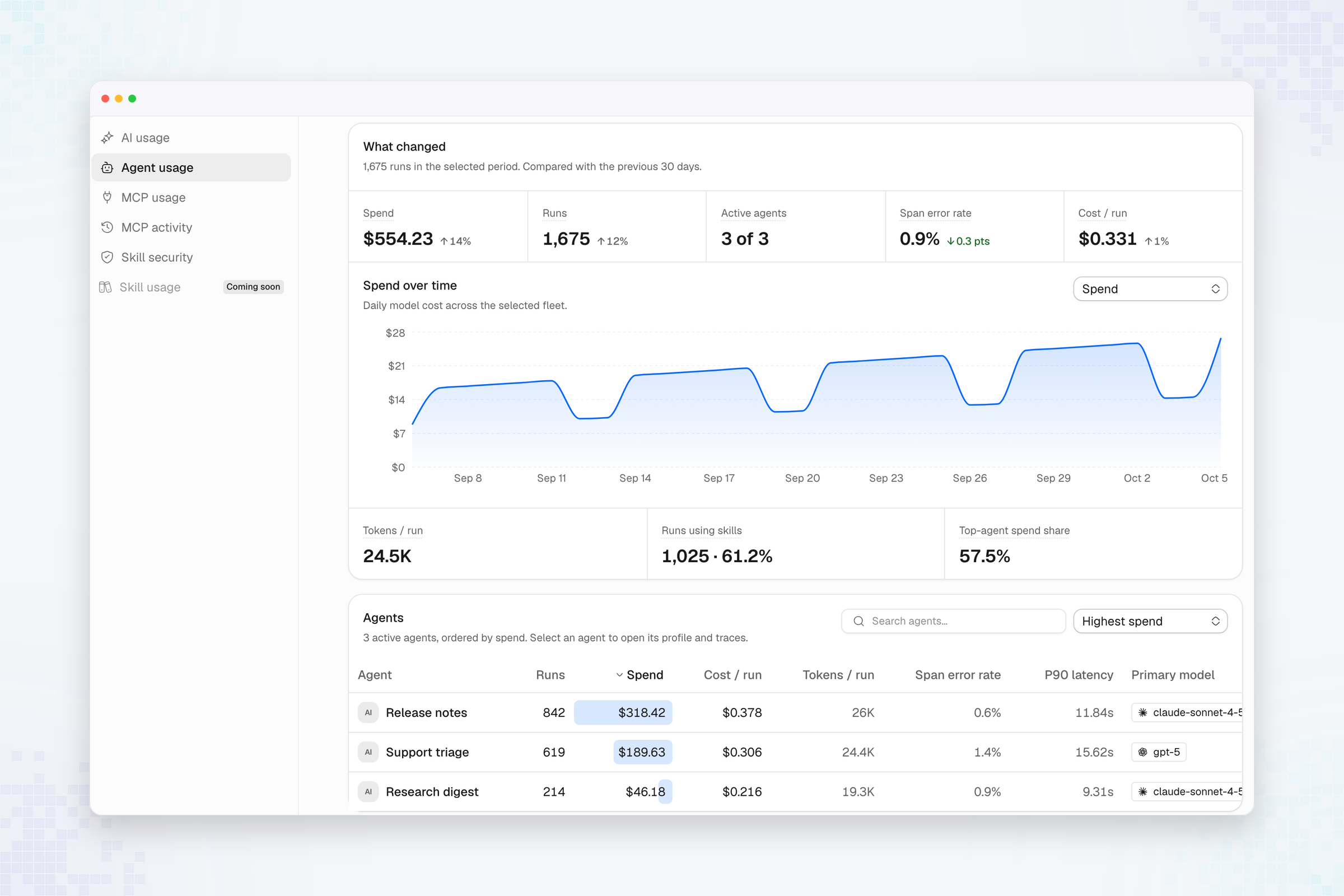
Task: Click the Agent column header
Action: coord(375,675)
